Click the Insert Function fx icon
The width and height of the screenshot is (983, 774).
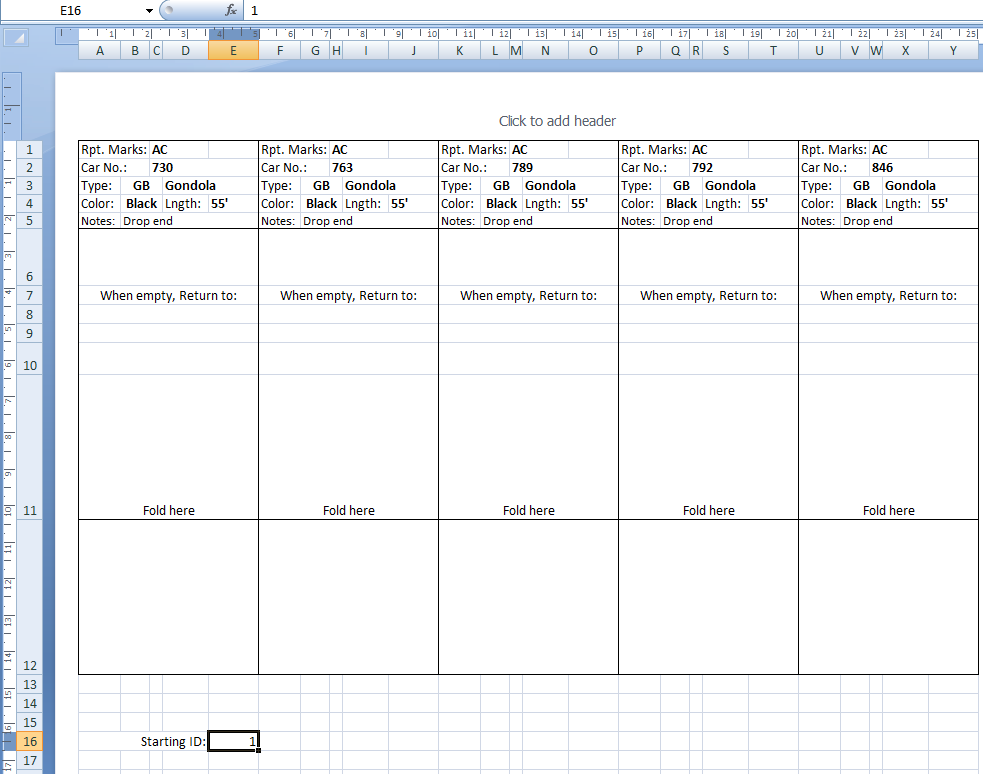[x=231, y=10]
